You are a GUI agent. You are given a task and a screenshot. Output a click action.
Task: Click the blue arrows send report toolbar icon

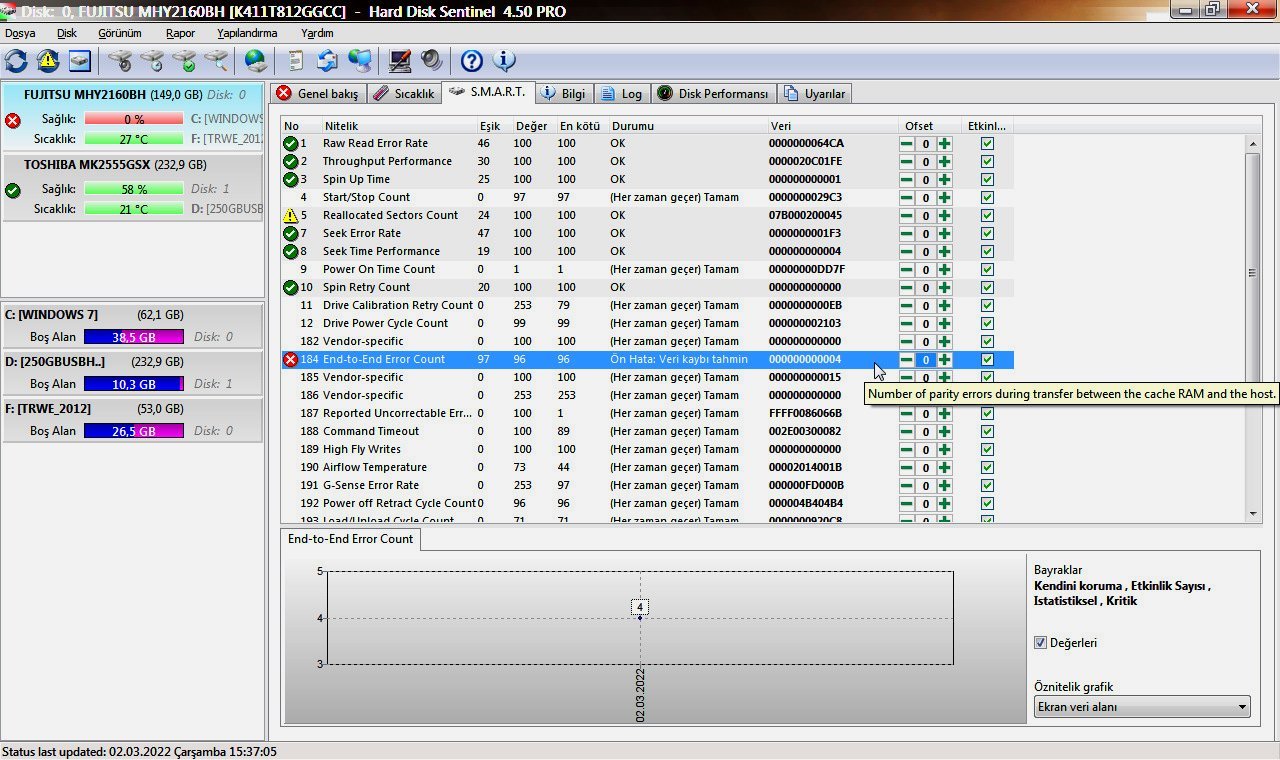pyautogui.click(x=328, y=61)
